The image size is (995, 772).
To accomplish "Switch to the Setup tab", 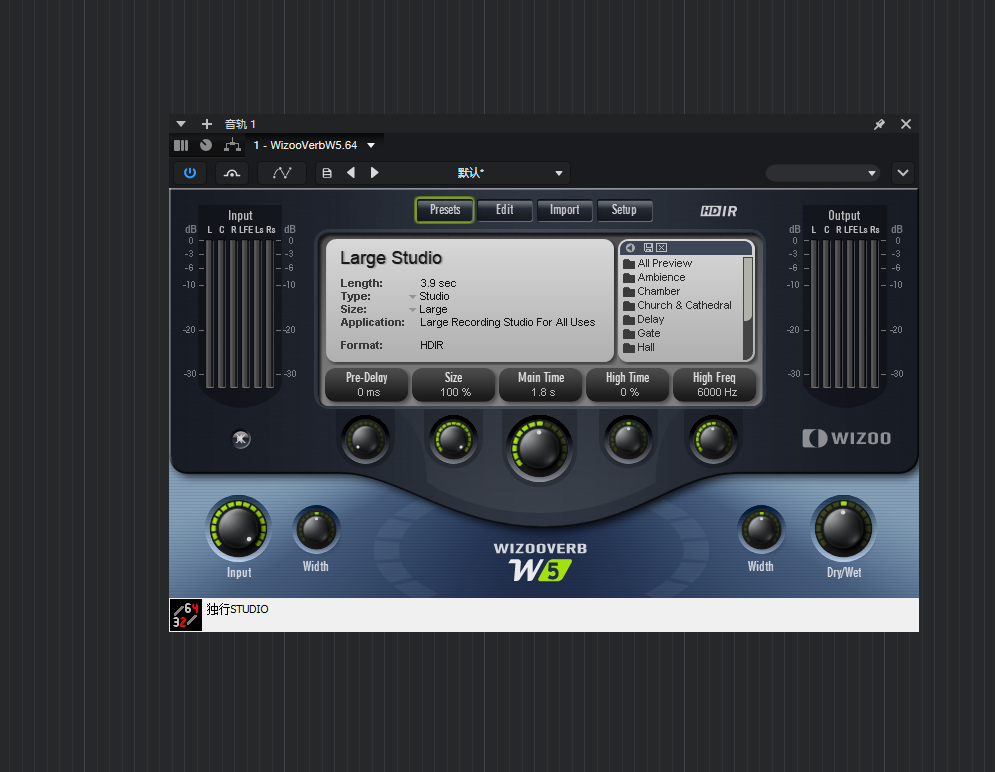I will (x=624, y=210).
